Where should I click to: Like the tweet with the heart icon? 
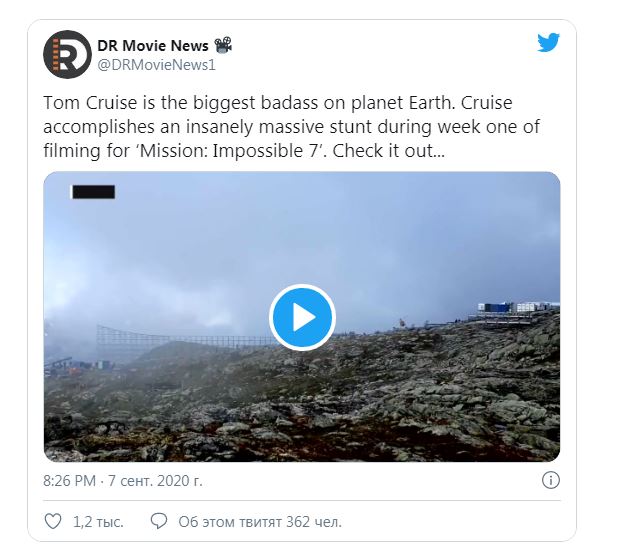coord(54,521)
